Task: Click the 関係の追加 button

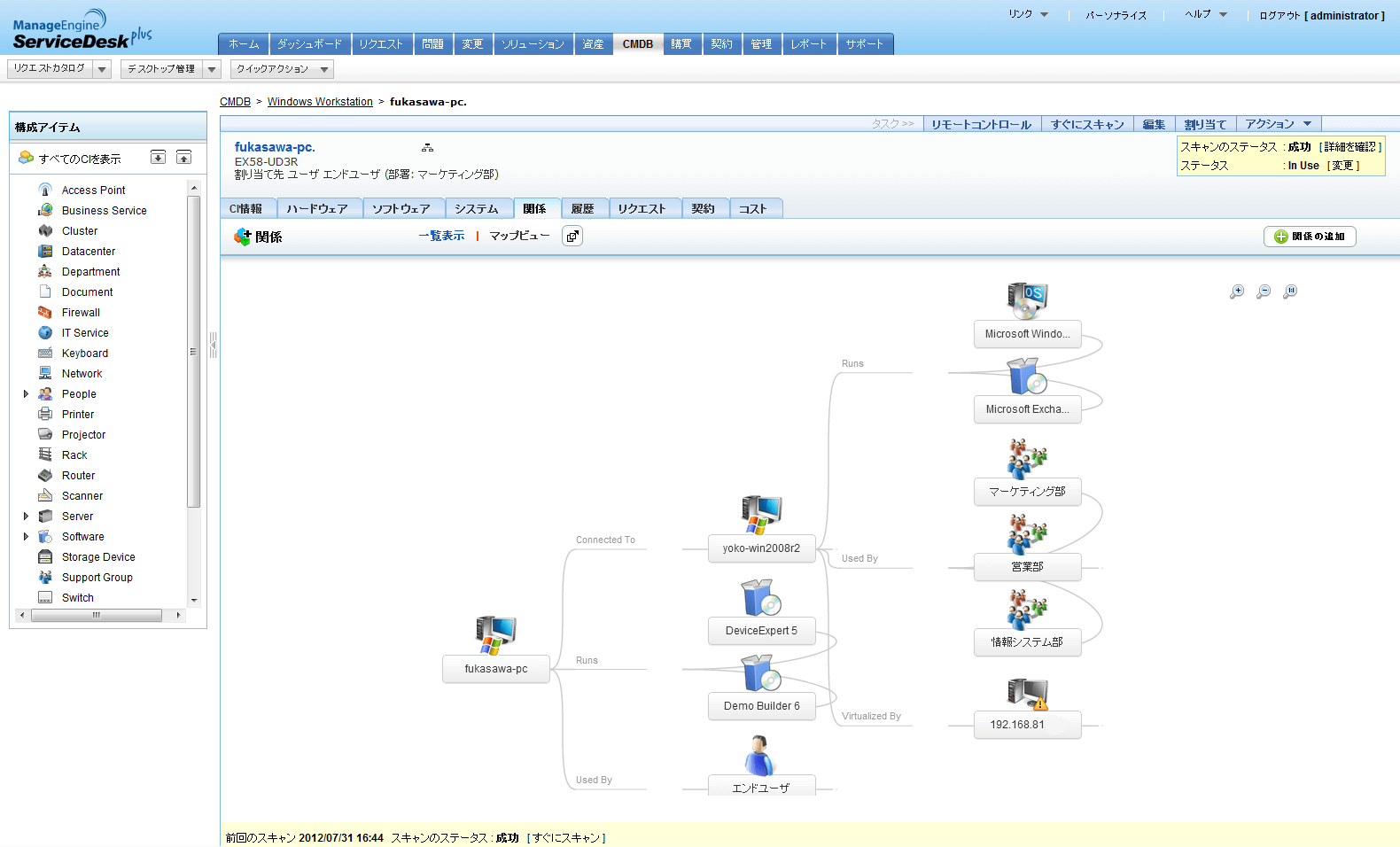Action: tap(1309, 237)
